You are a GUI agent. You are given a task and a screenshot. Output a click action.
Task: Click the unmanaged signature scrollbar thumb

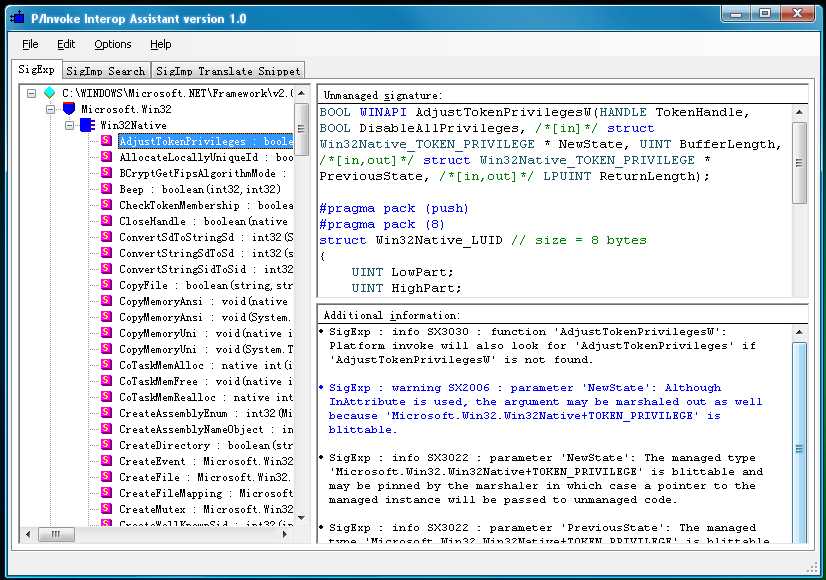pos(800,162)
